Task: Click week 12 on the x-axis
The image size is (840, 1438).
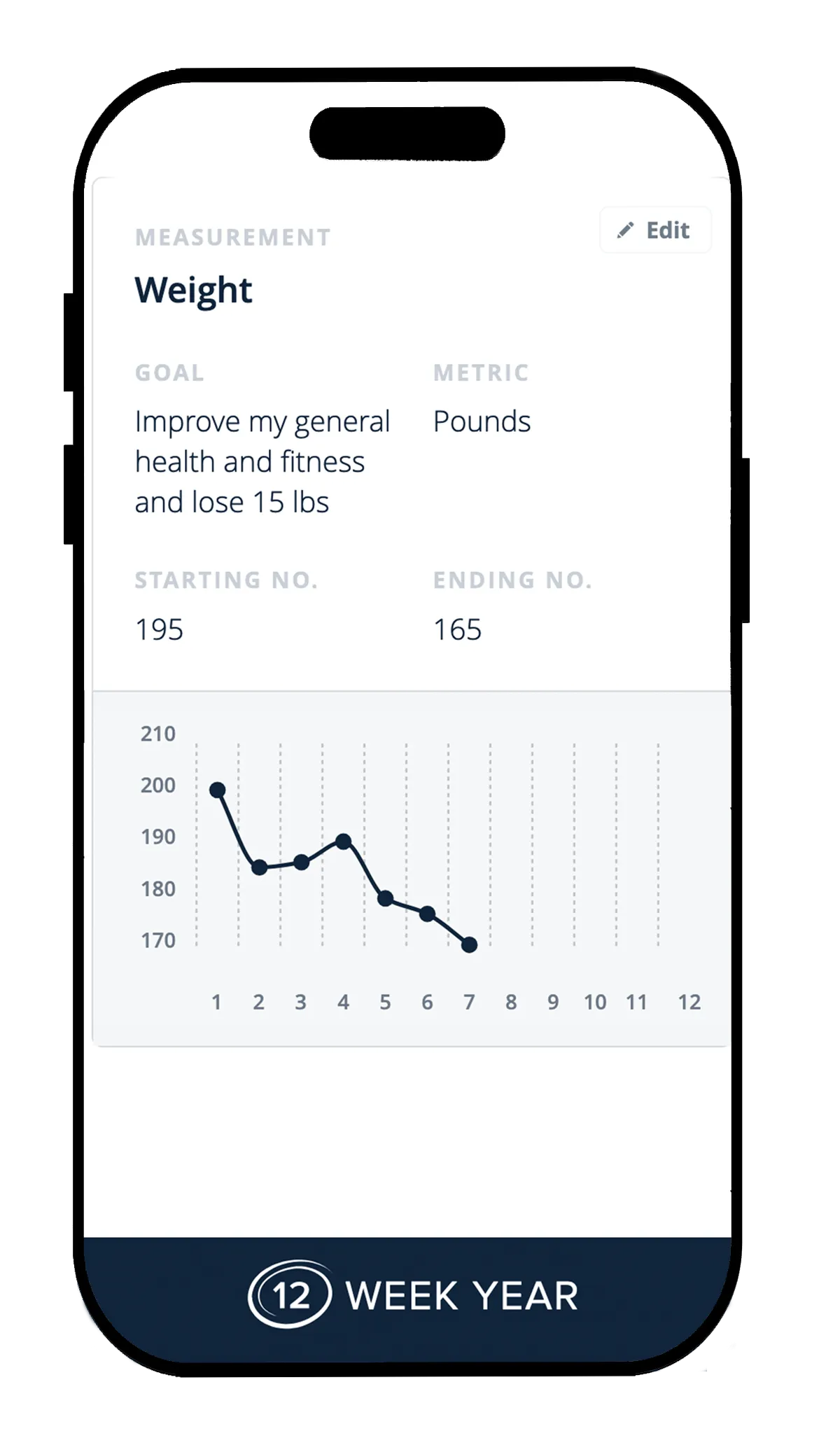Action: point(689,1002)
